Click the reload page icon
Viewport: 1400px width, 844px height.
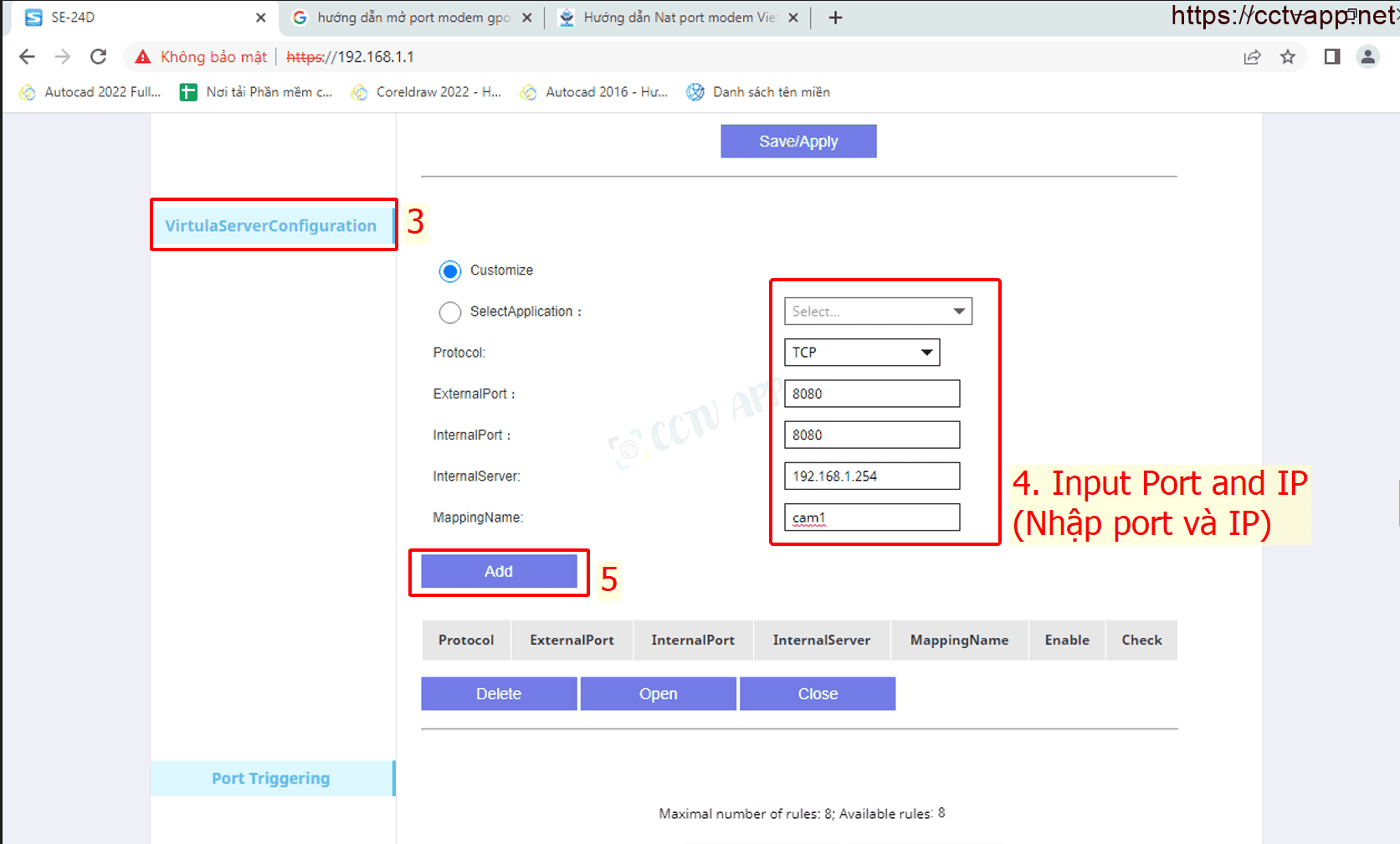pos(99,57)
